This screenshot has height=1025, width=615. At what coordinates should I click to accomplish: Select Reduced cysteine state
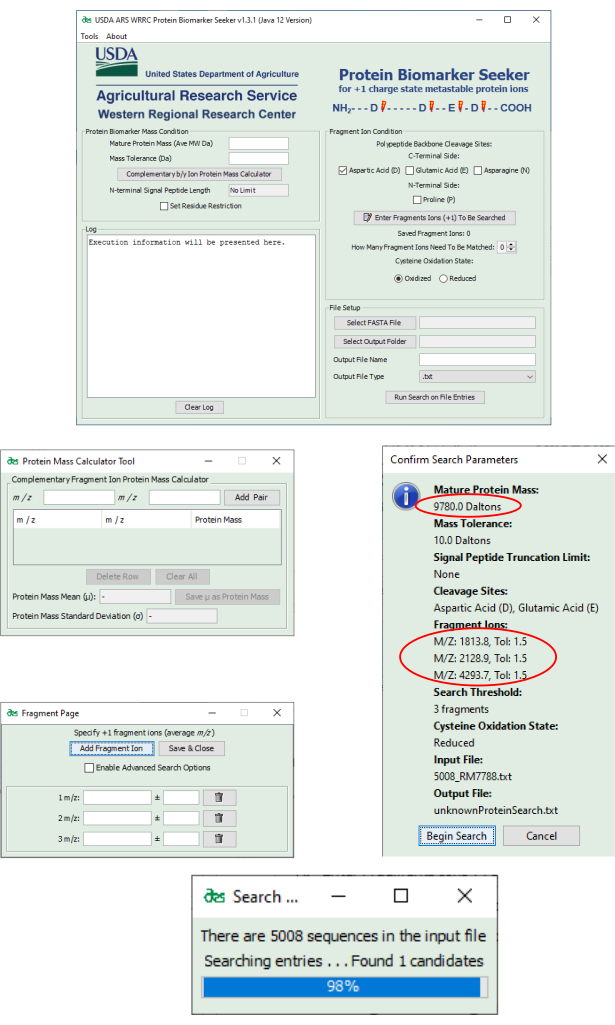point(443,278)
